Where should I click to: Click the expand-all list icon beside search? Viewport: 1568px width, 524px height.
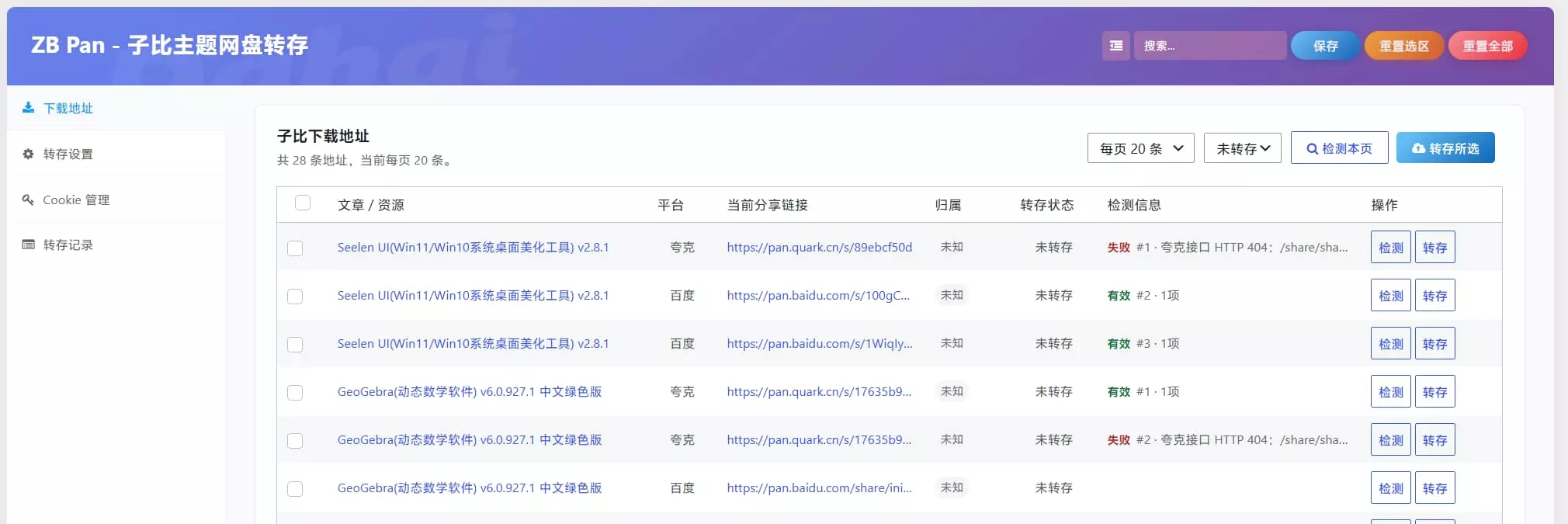coord(1116,46)
